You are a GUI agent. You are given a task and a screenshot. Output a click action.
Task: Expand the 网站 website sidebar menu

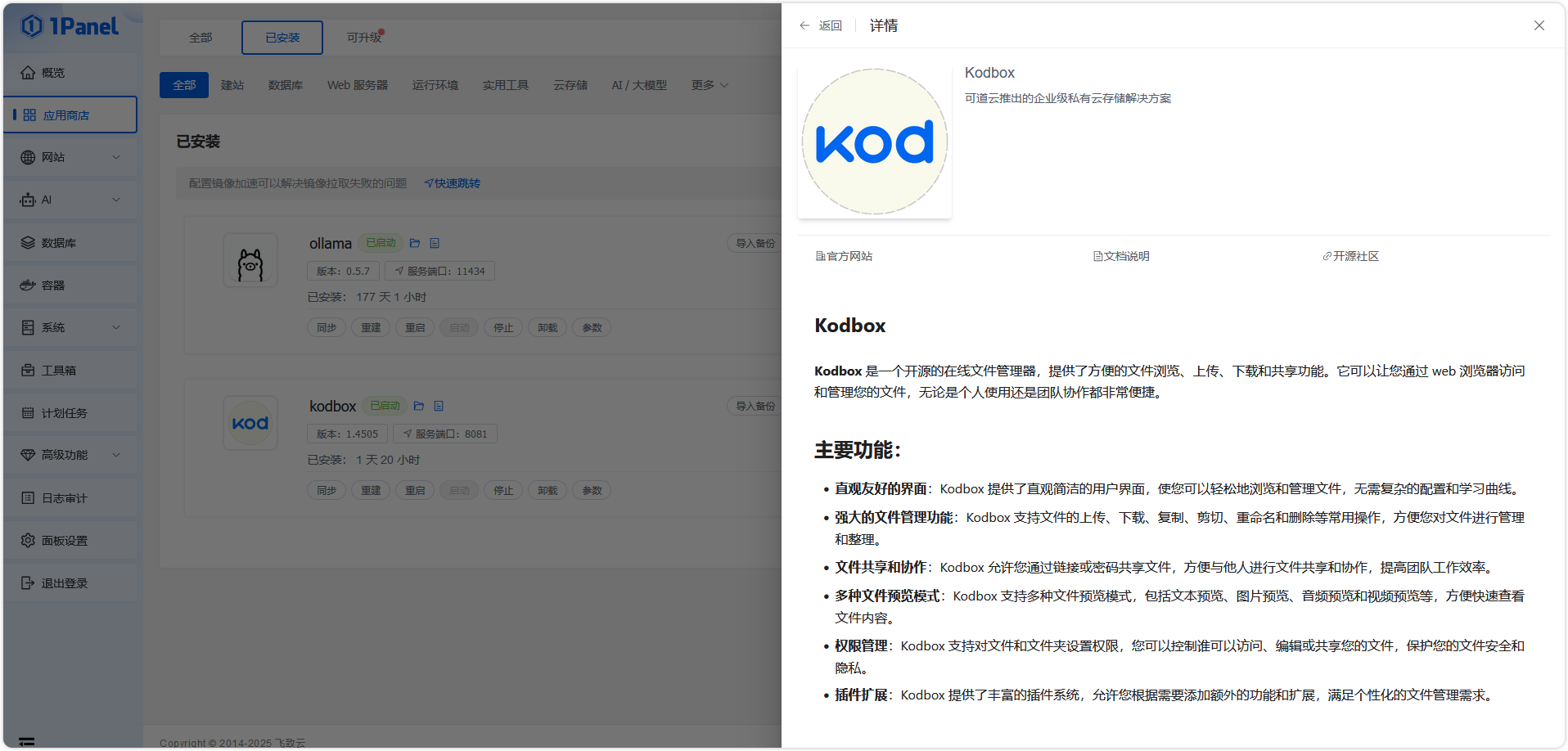click(x=70, y=157)
